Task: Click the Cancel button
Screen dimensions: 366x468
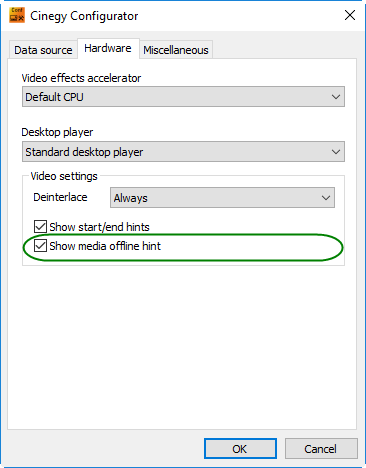Action: [321, 449]
